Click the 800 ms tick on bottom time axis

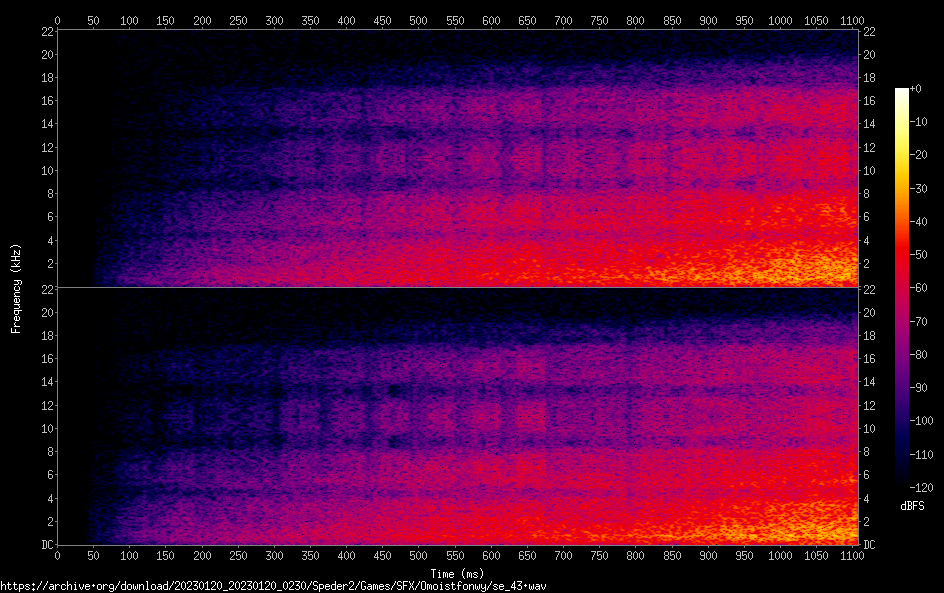point(635,555)
